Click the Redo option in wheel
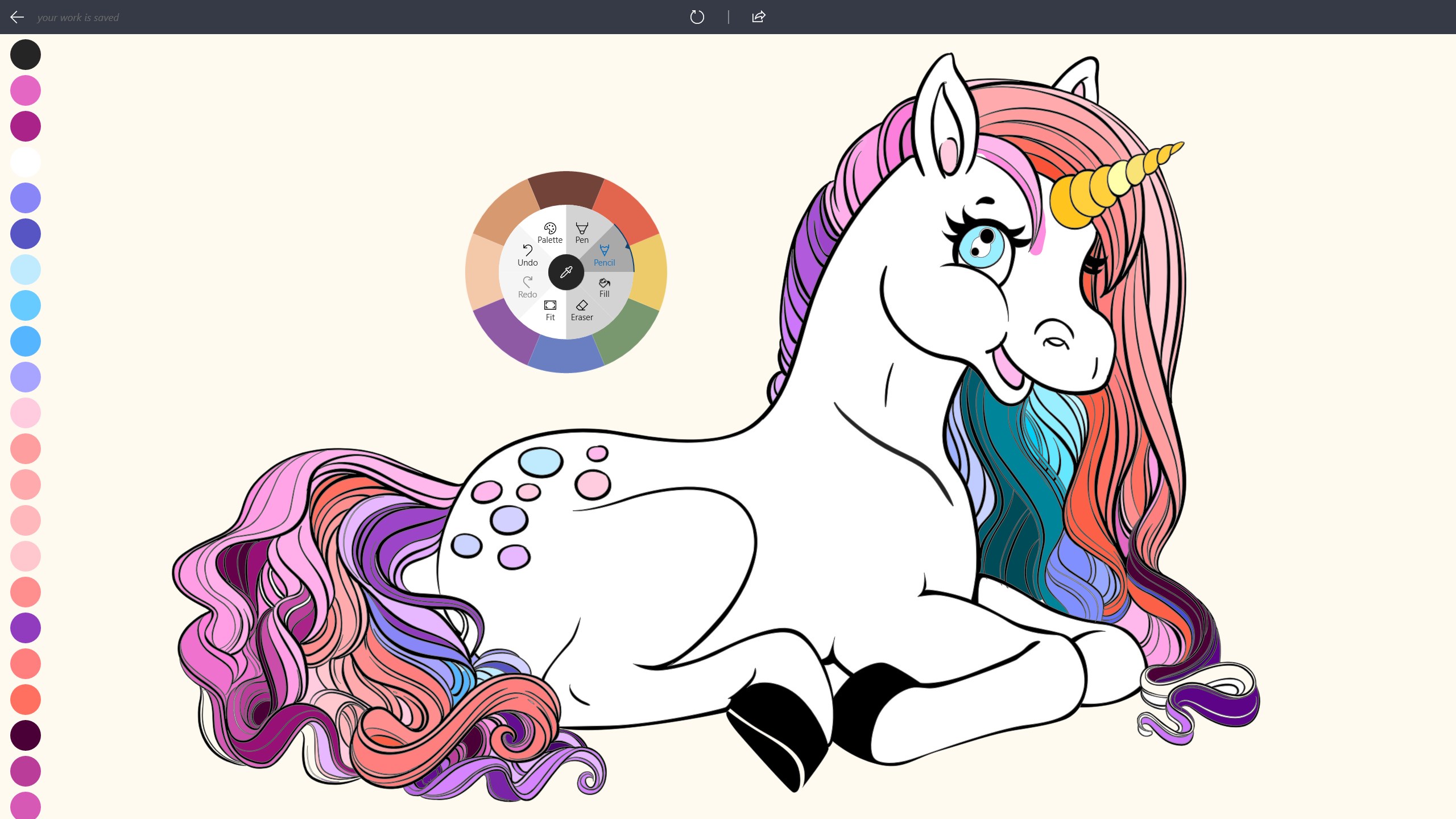 (x=527, y=287)
